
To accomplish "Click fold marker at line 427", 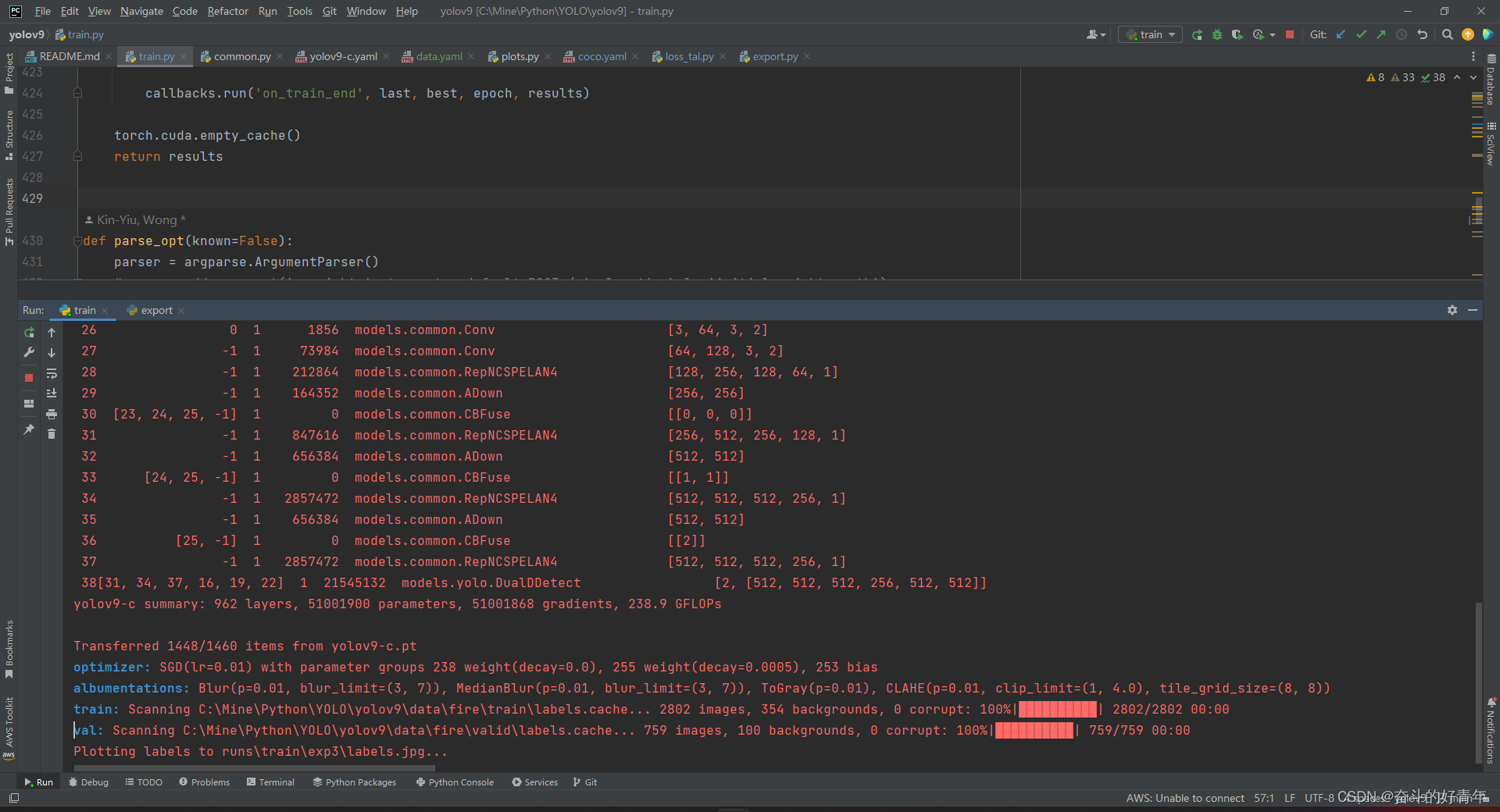I will coord(77,156).
